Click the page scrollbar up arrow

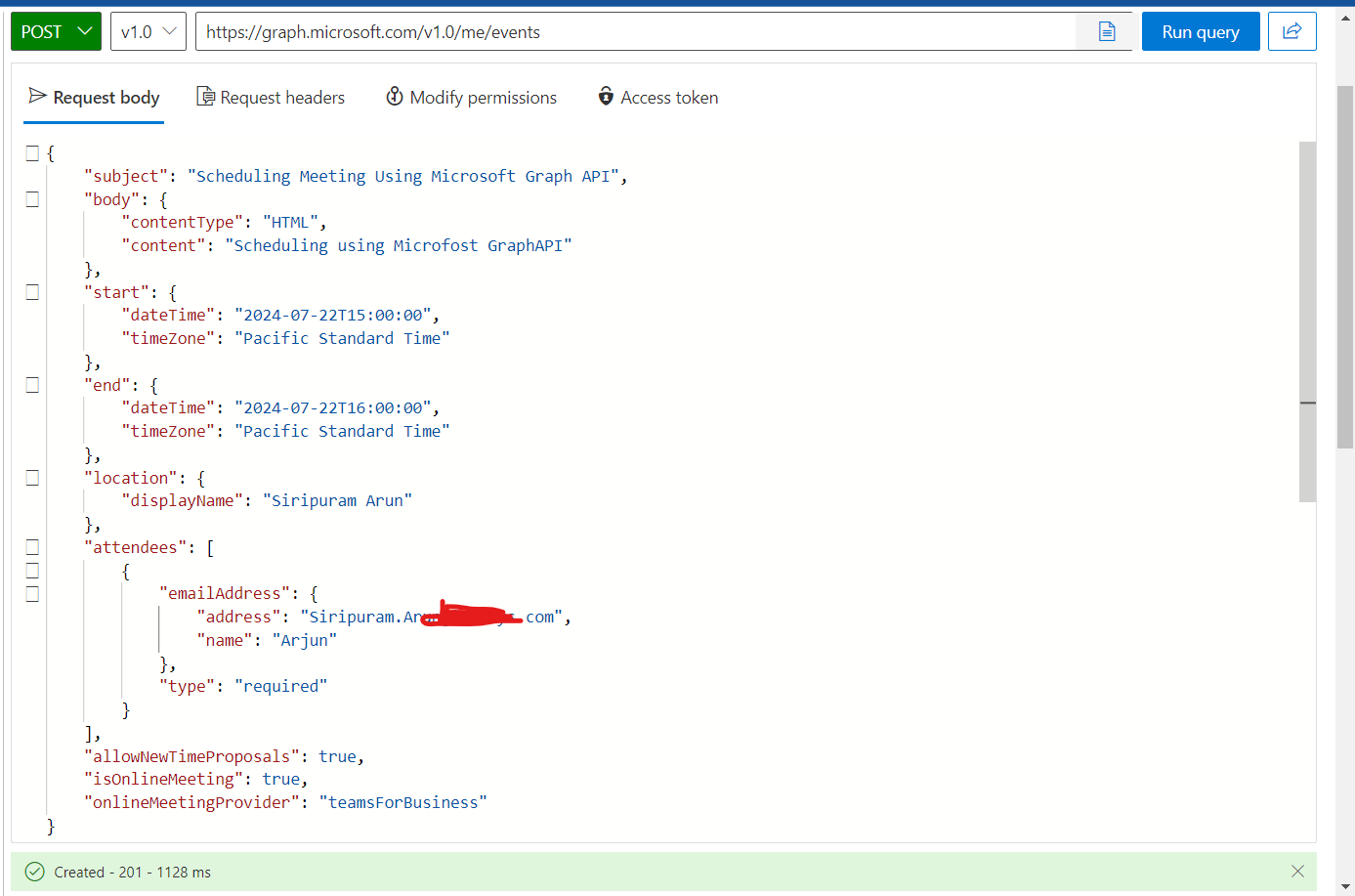1345,19
